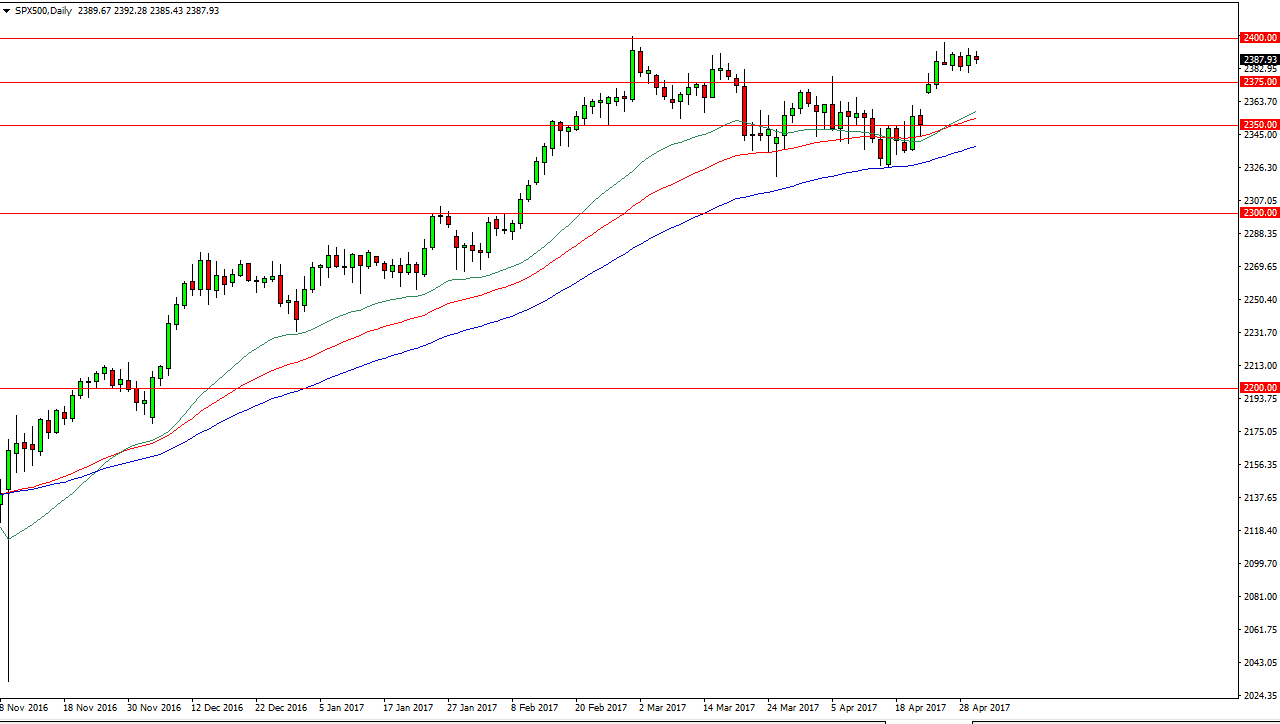This screenshot has width=1280, height=724.
Task: Select the red 2350.00 price level label
Action: coord(1259,125)
